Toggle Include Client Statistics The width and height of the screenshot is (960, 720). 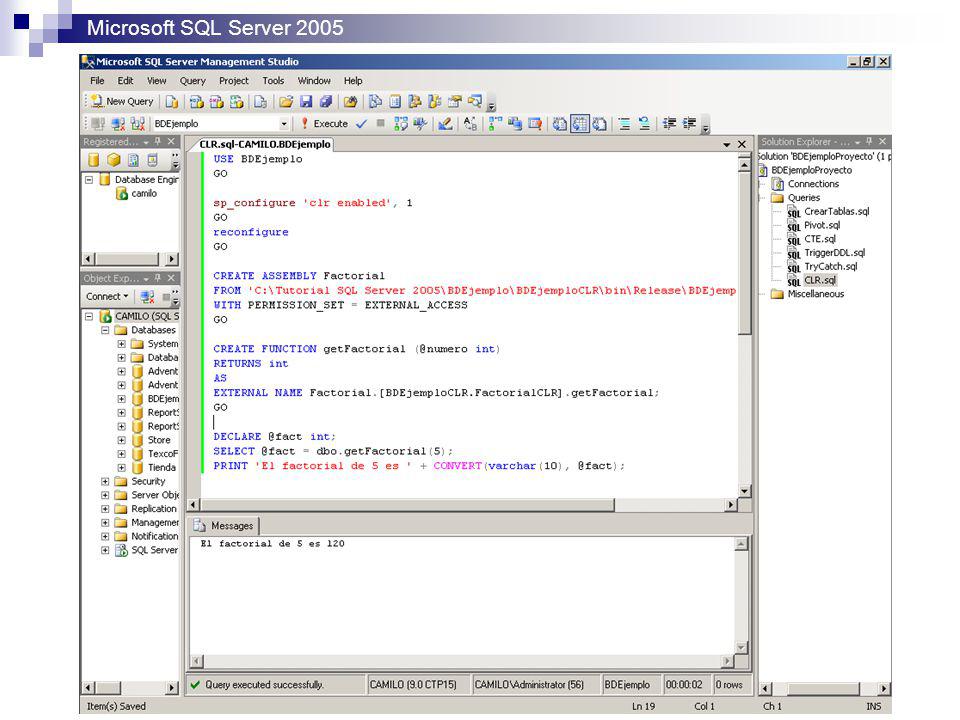pyautogui.click(x=515, y=124)
